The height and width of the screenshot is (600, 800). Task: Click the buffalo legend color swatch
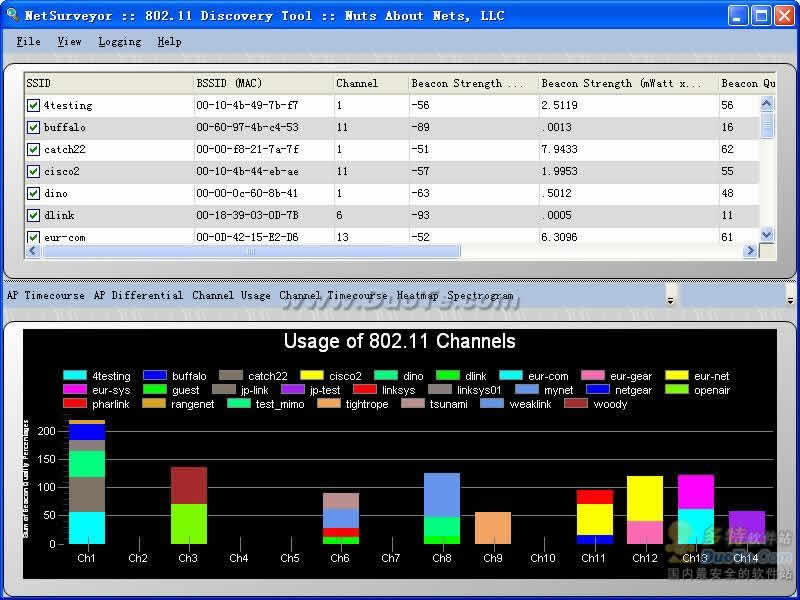click(x=155, y=376)
